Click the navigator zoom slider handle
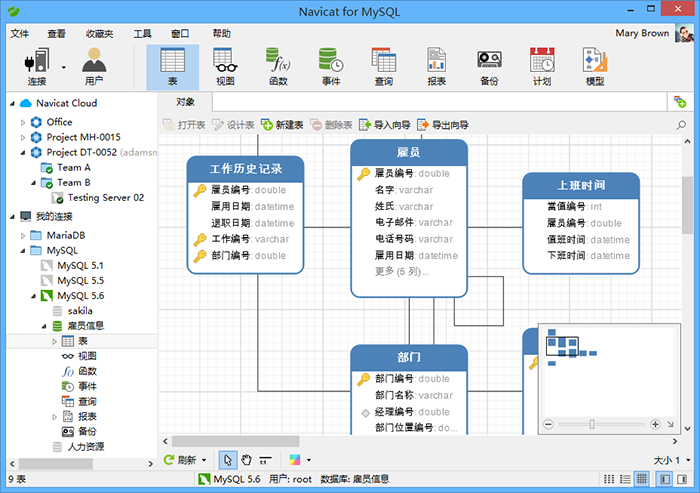The width and height of the screenshot is (700, 493). click(x=592, y=424)
